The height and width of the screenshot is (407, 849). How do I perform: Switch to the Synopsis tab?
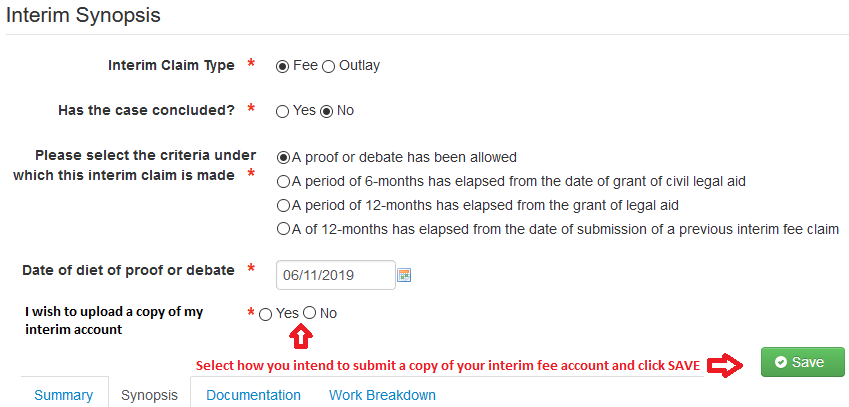(149, 395)
